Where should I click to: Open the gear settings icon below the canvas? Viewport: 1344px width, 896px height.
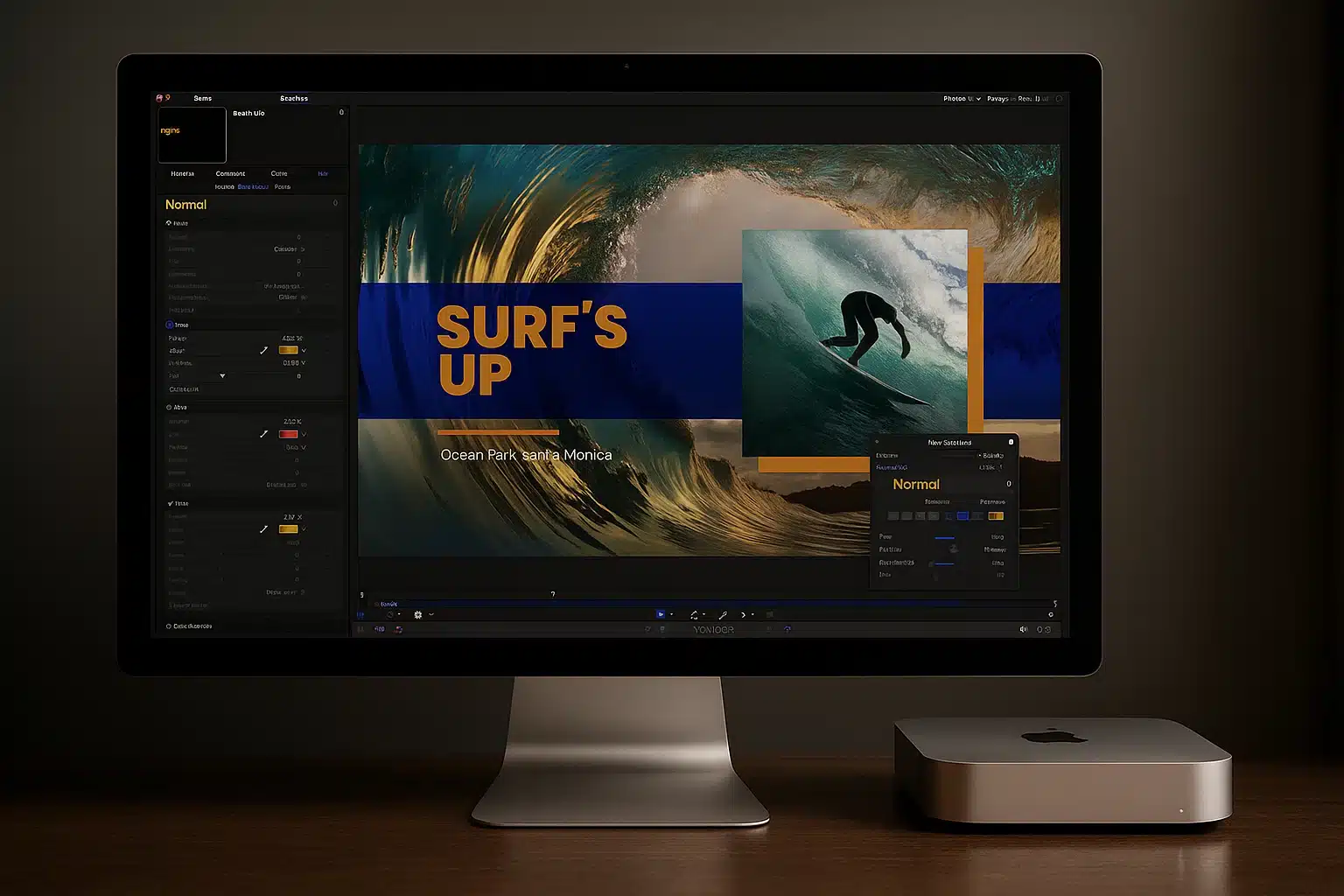(x=418, y=614)
